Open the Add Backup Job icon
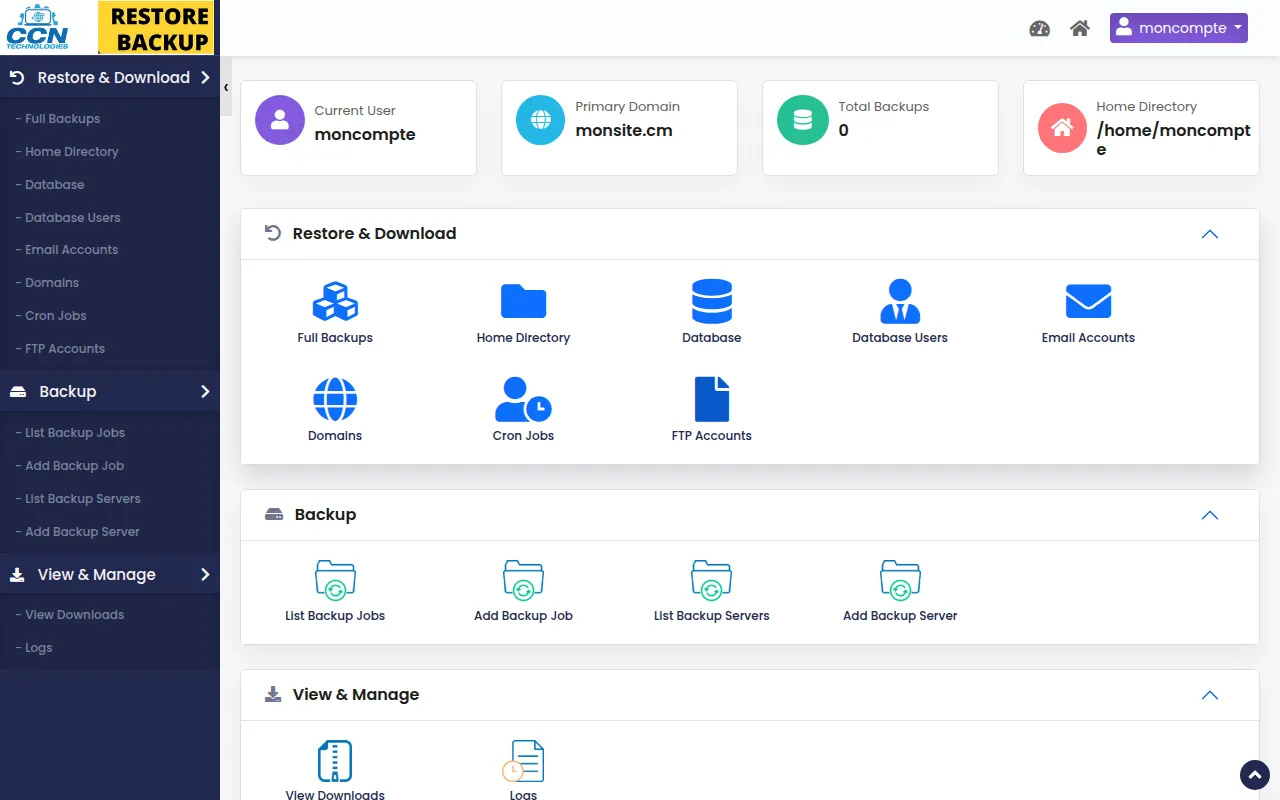This screenshot has width=1280, height=800. (x=523, y=579)
